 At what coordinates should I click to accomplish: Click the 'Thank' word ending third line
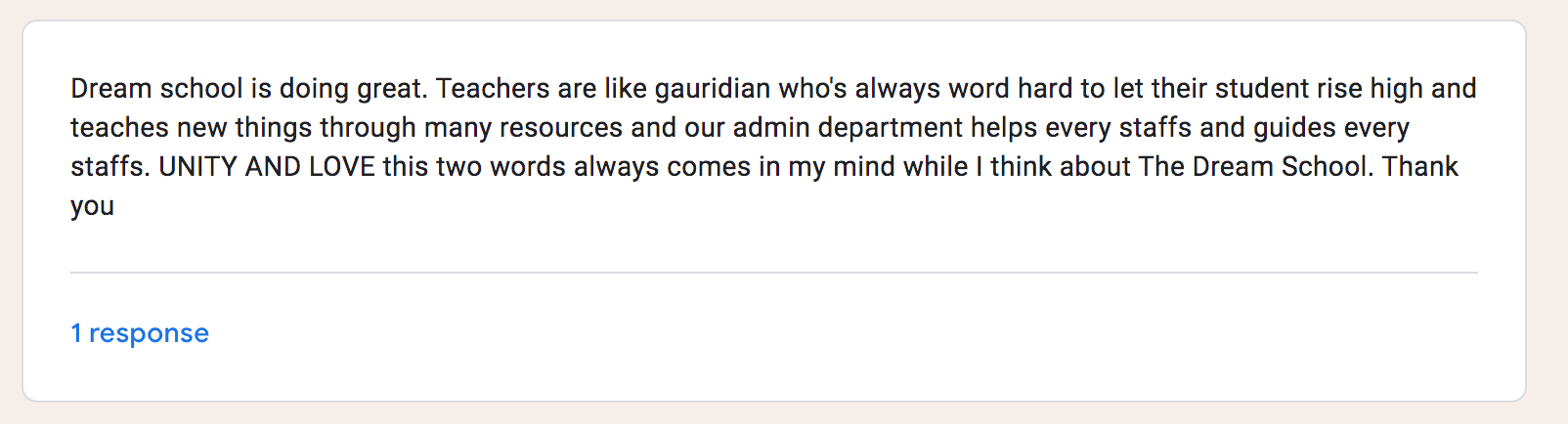tap(1419, 167)
